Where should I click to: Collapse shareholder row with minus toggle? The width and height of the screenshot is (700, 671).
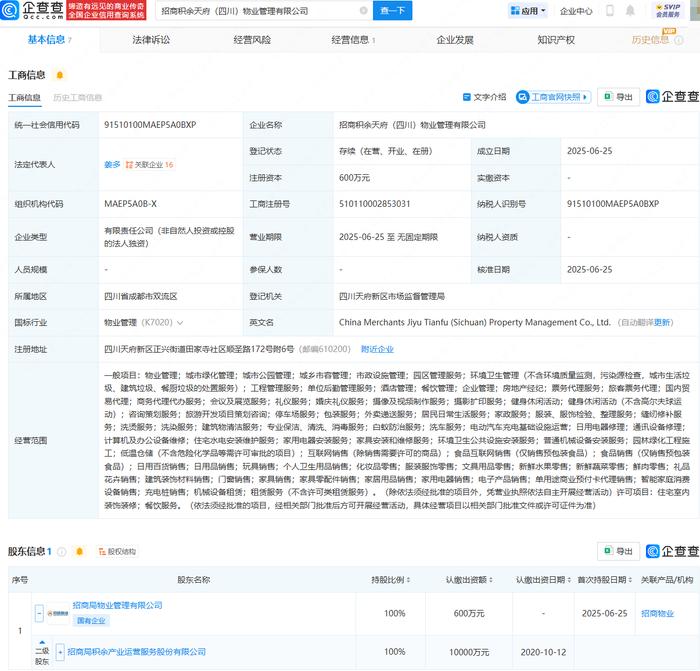(39, 613)
